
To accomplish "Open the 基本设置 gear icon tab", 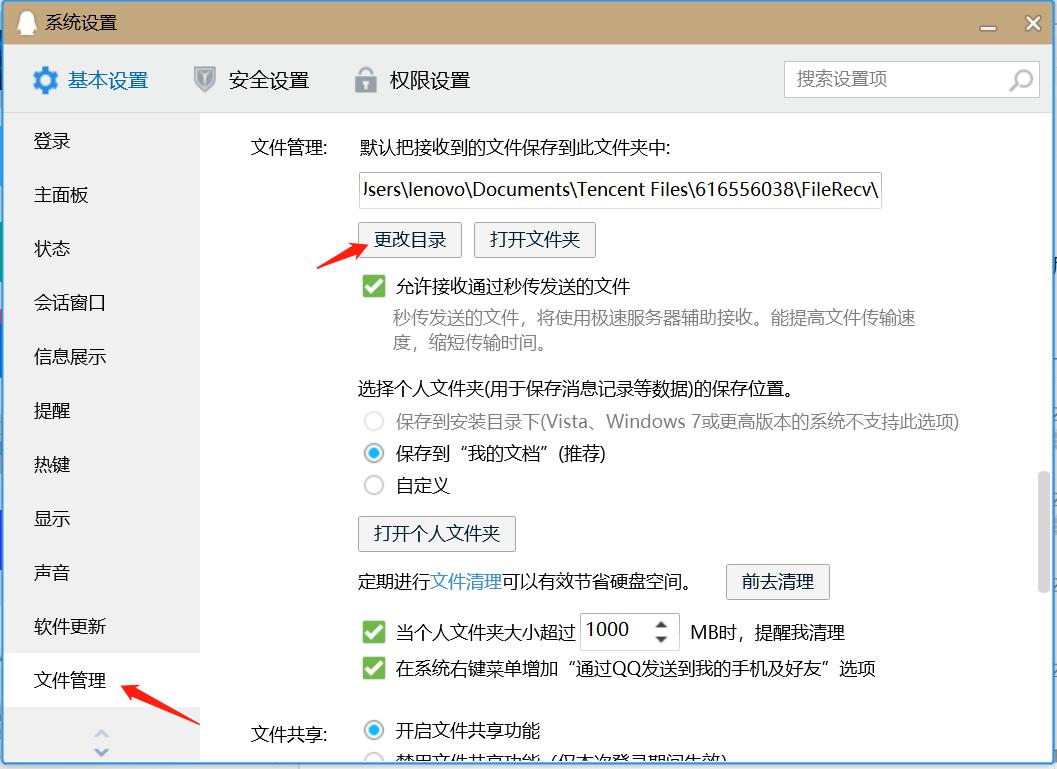I will click(x=45, y=80).
